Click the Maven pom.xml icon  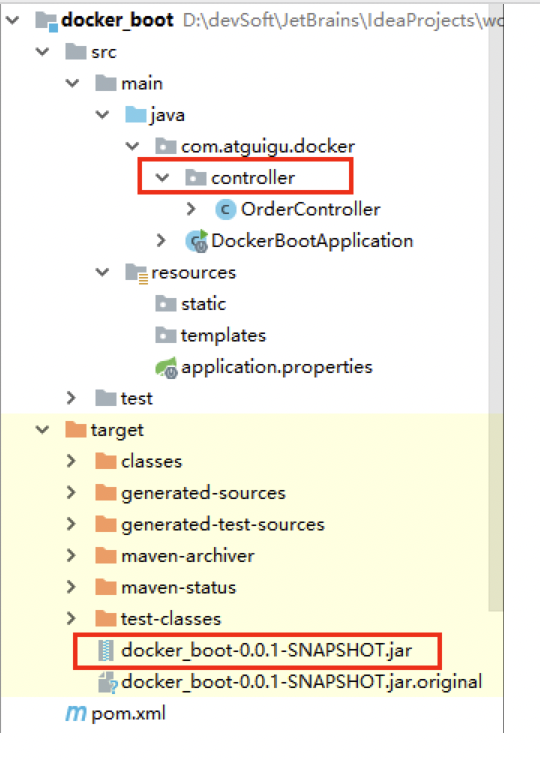pos(76,713)
